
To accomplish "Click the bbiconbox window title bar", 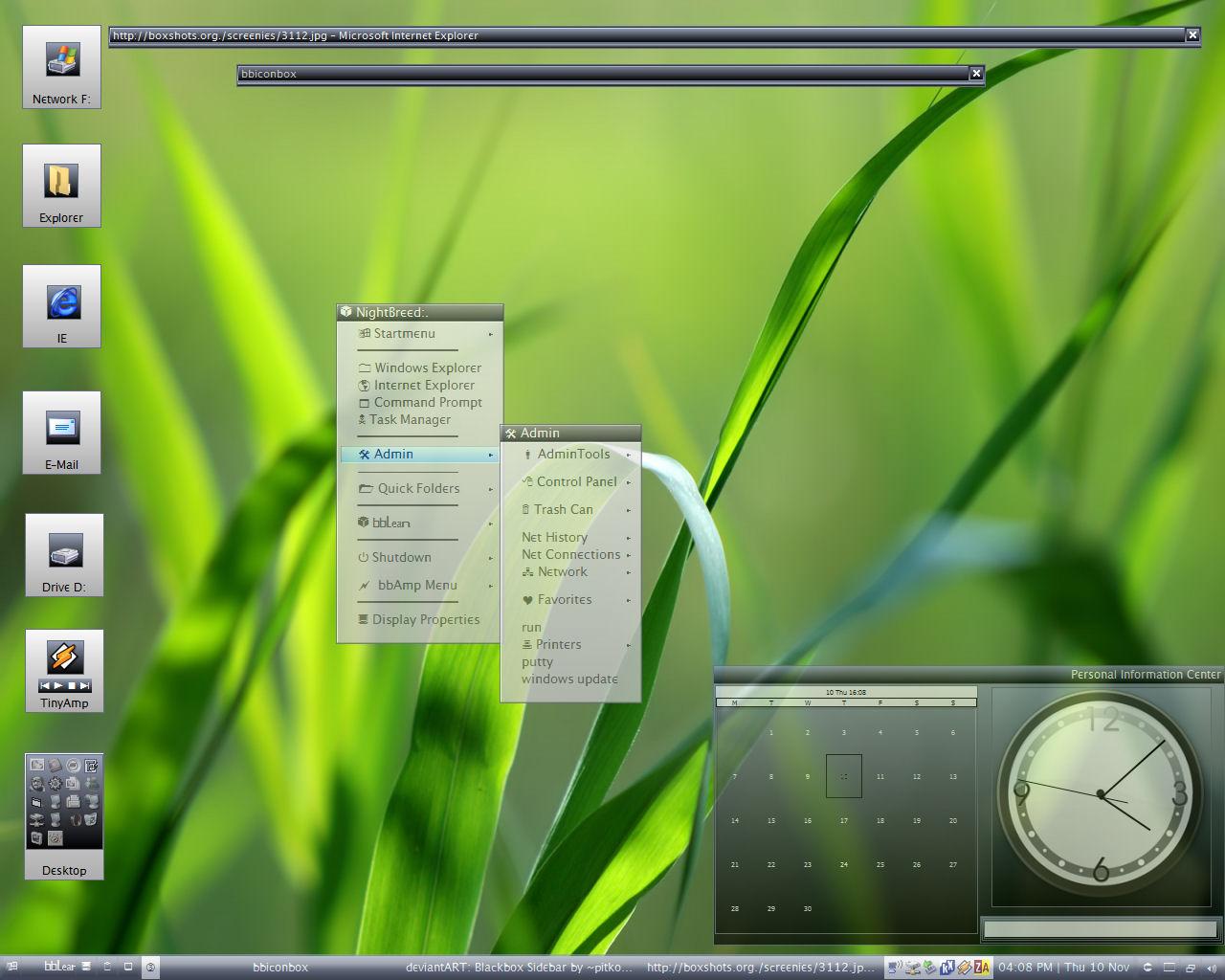I will click(611, 74).
